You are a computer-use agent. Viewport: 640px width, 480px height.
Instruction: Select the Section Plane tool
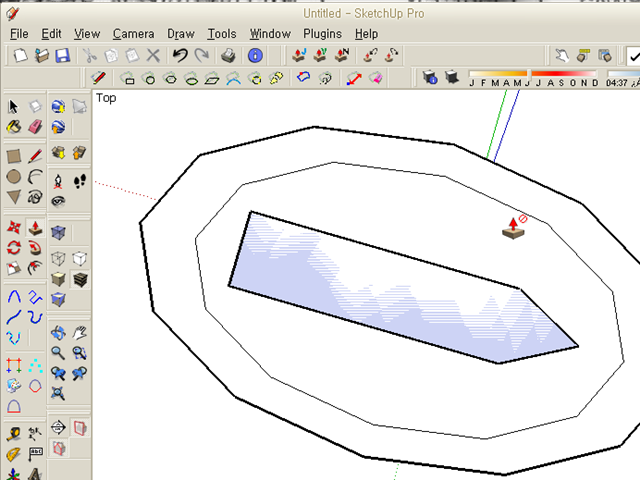pos(58,427)
